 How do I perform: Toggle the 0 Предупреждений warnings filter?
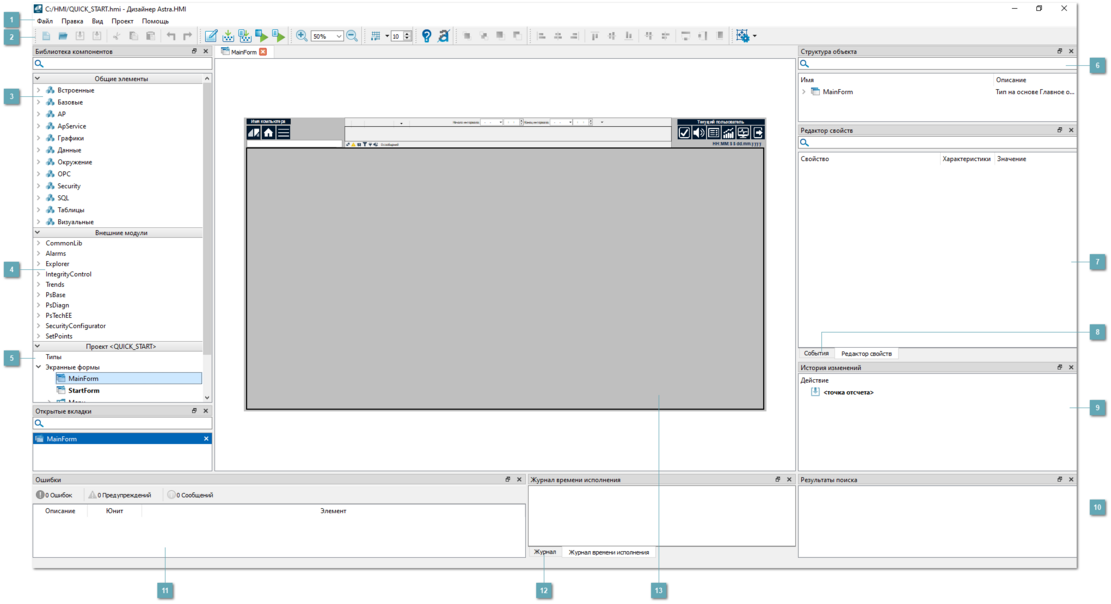[x=118, y=495]
